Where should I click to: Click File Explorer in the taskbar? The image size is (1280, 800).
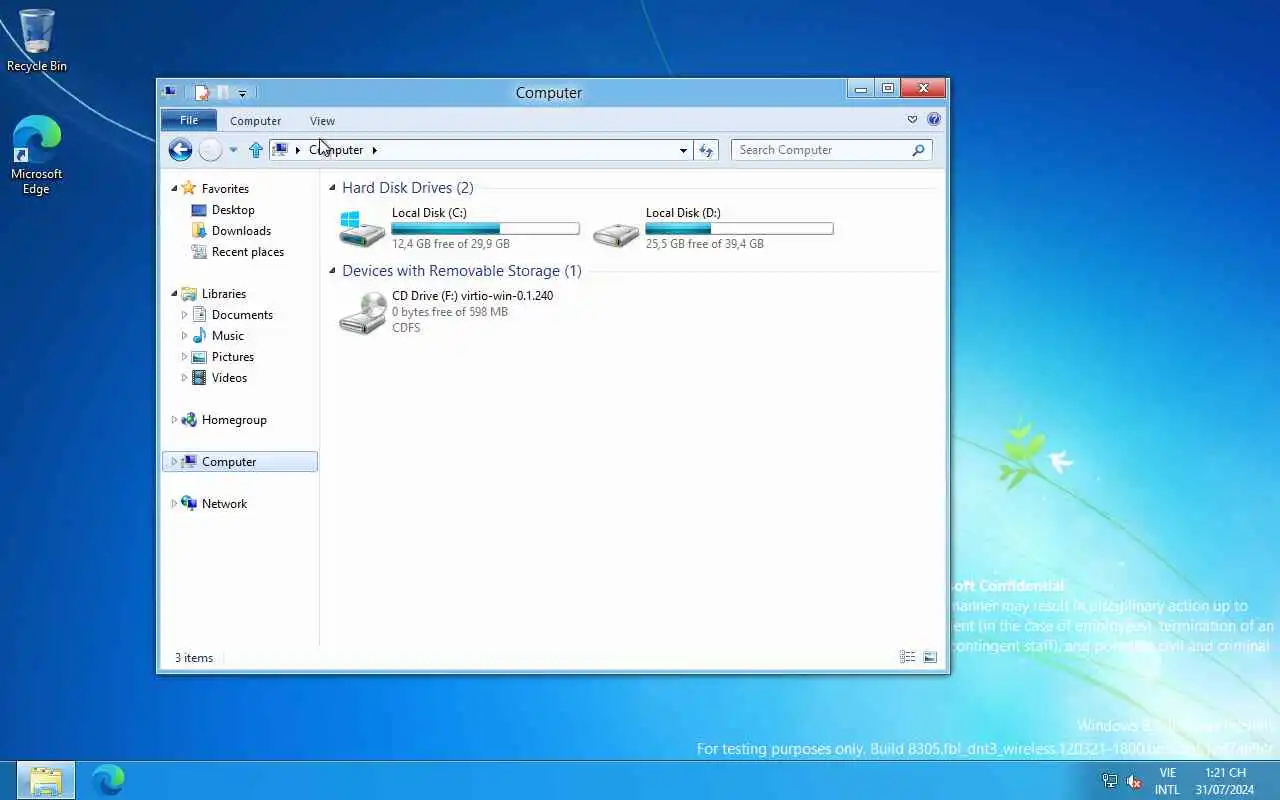coord(46,780)
